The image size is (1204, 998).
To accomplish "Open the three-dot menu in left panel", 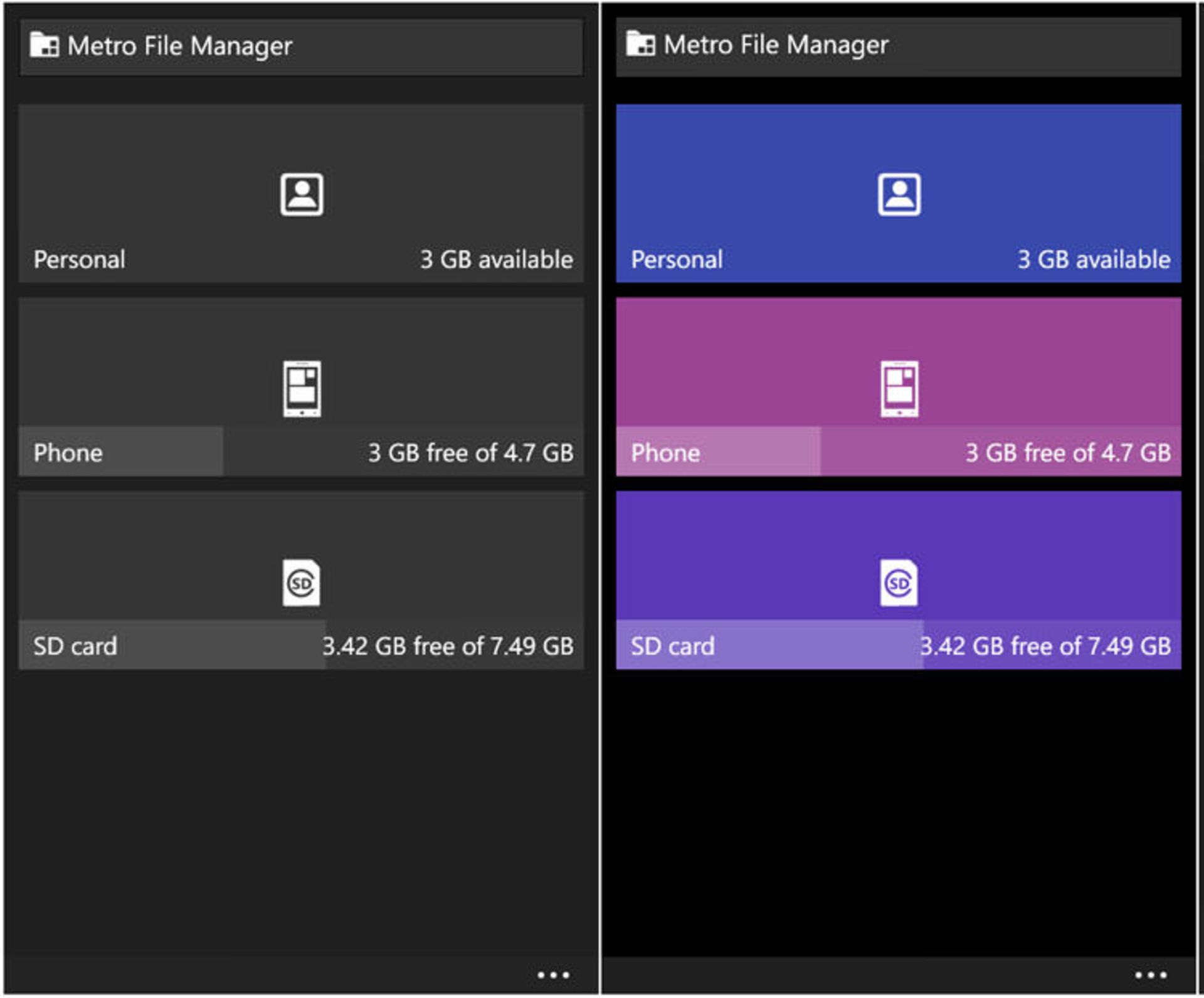I will (553, 975).
